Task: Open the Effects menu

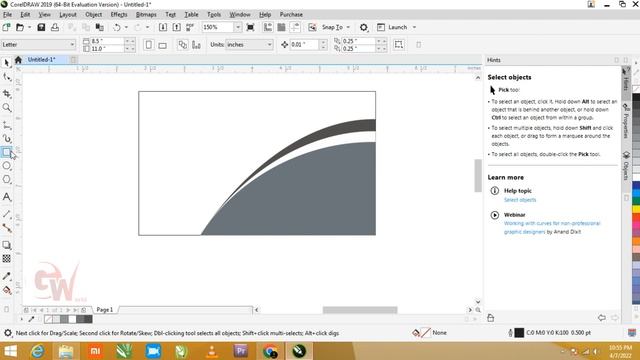Action: coord(119,14)
